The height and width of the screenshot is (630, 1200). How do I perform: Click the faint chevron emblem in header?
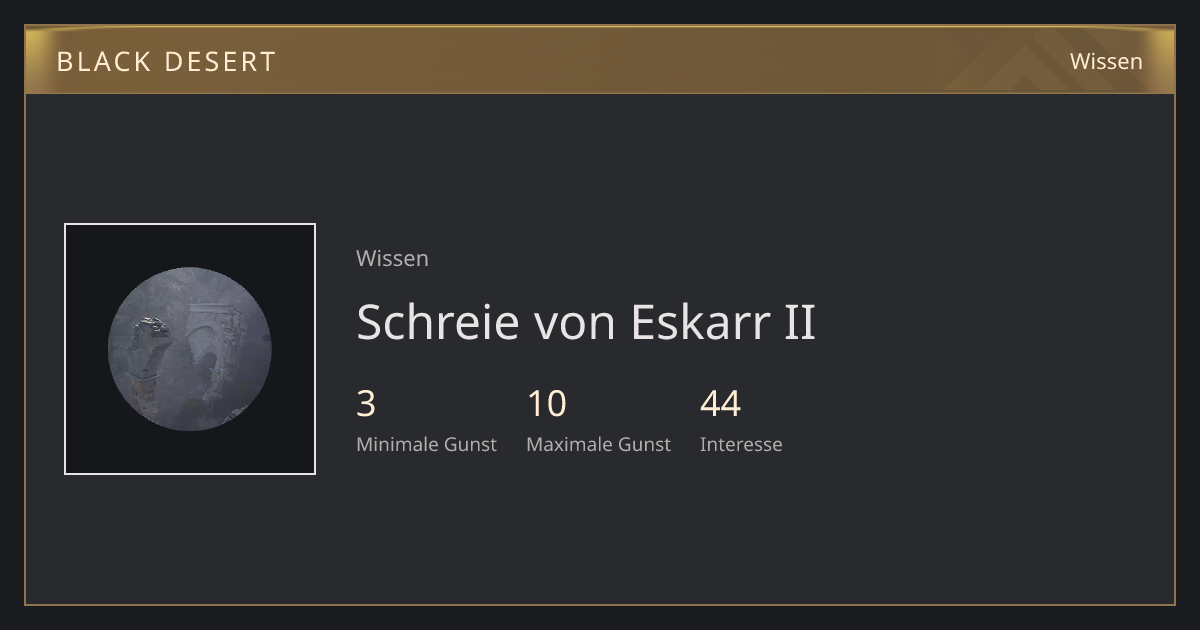[x=1010, y=65]
